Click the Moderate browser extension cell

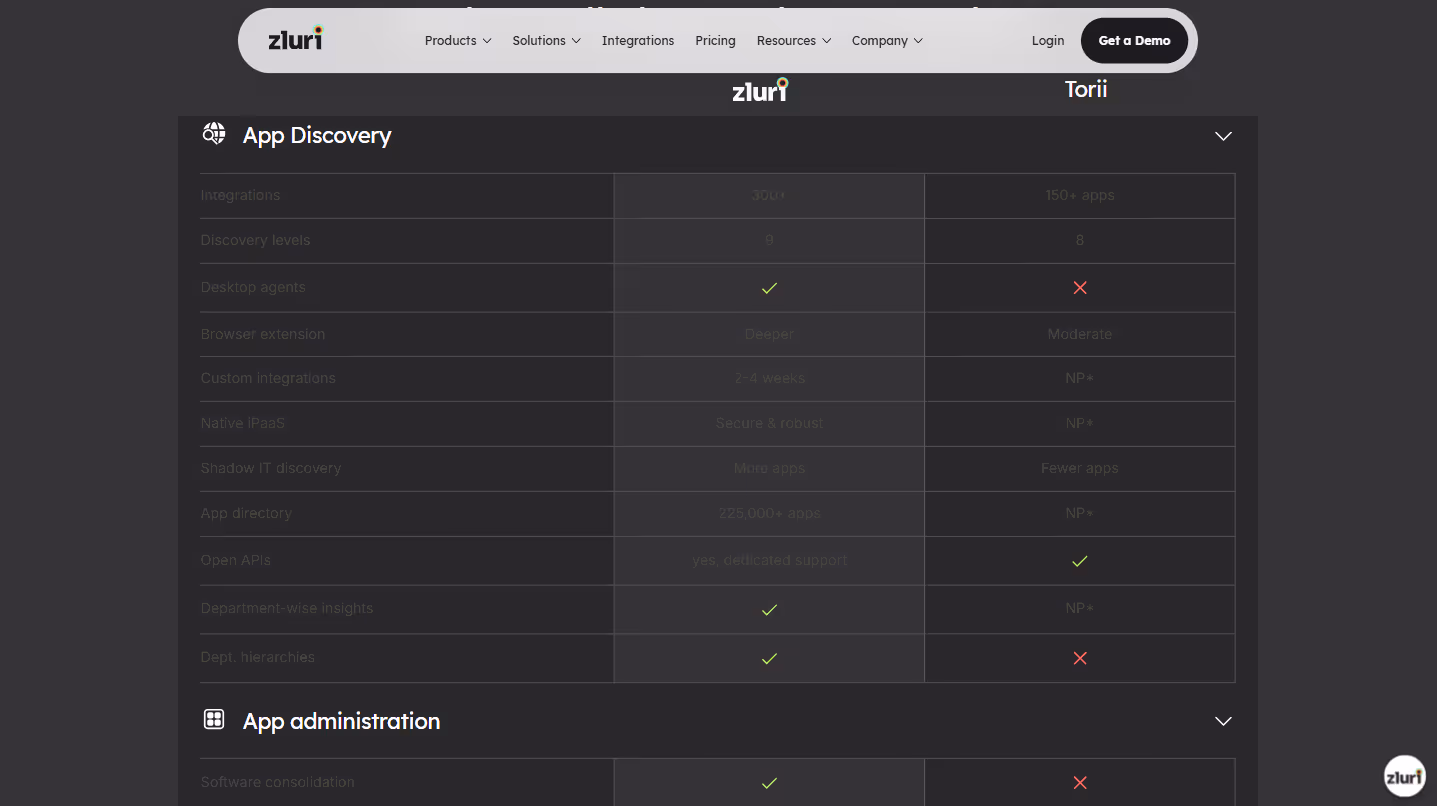(1080, 334)
